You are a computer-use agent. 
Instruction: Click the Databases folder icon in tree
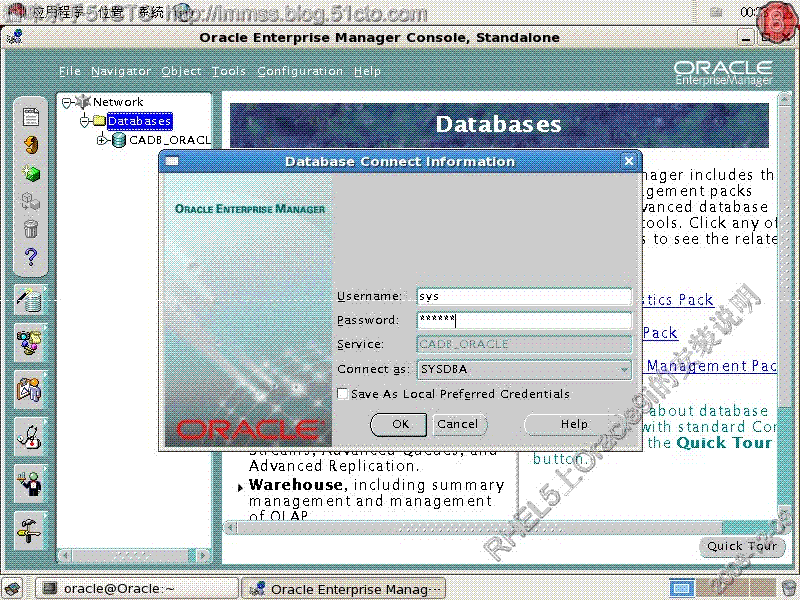coord(99,121)
